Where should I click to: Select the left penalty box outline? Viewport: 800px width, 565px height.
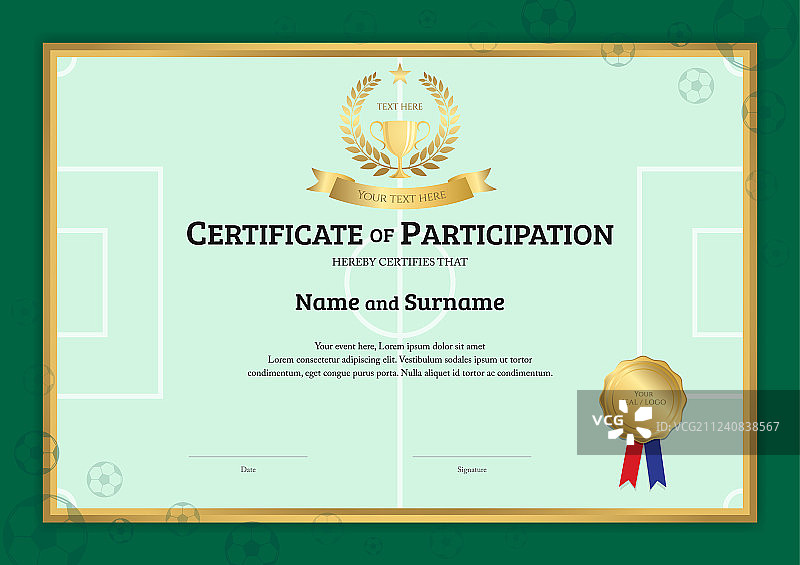tap(110, 282)
